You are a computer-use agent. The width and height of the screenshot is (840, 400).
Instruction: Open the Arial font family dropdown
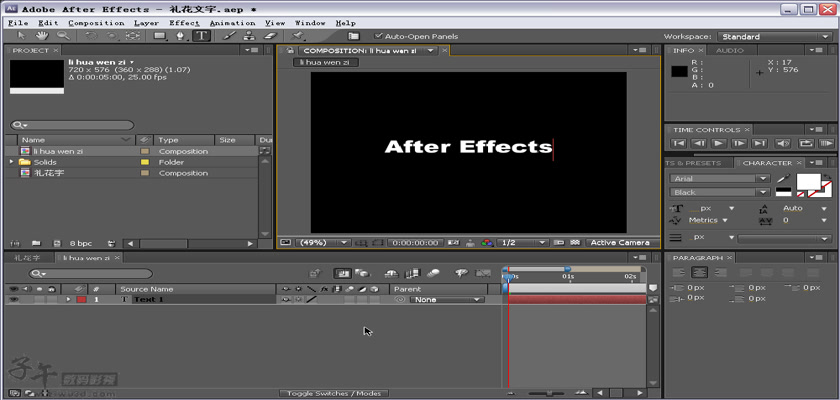(x=719, y=179)
